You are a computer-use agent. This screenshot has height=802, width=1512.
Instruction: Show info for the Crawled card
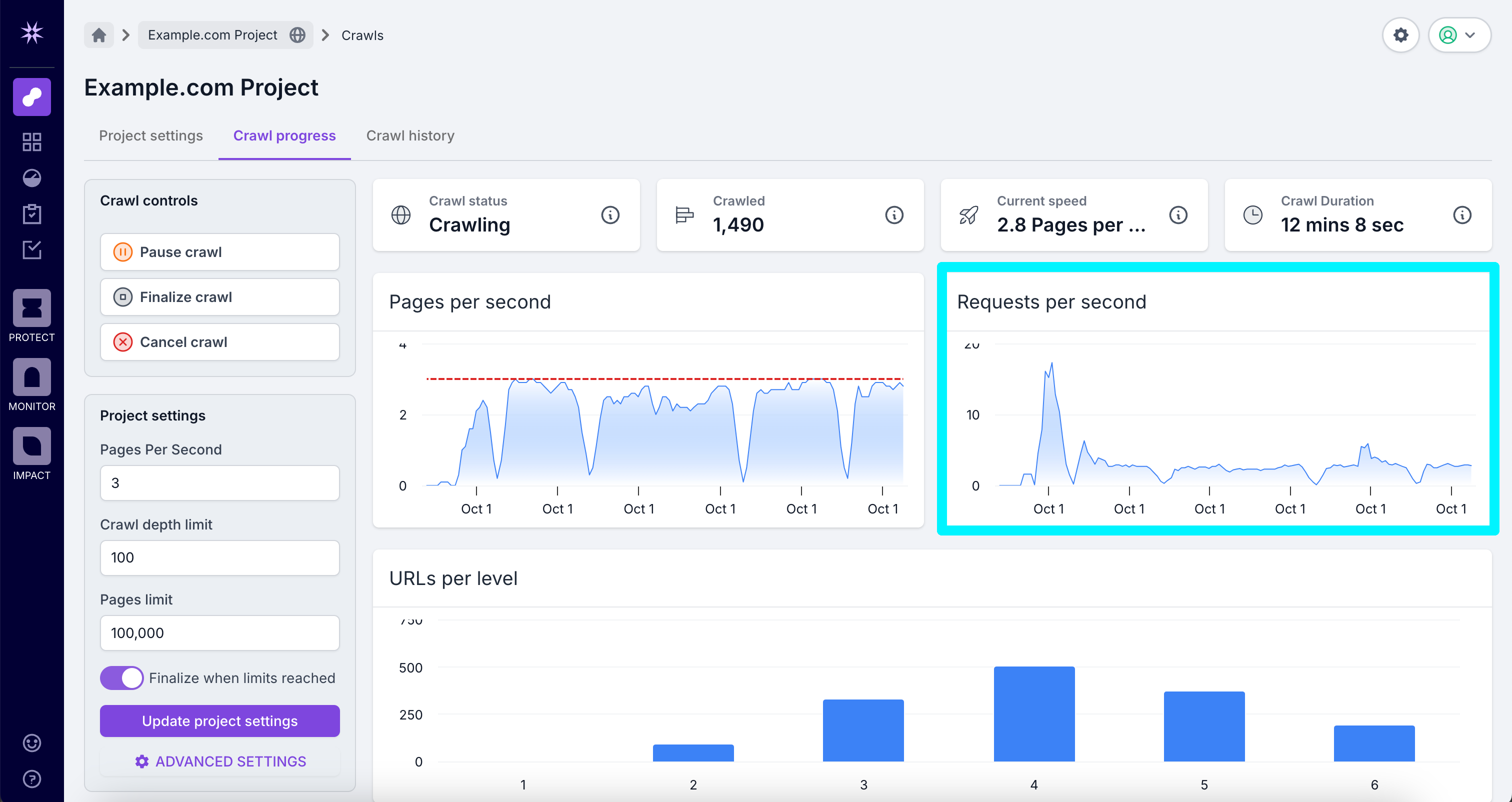894,215
